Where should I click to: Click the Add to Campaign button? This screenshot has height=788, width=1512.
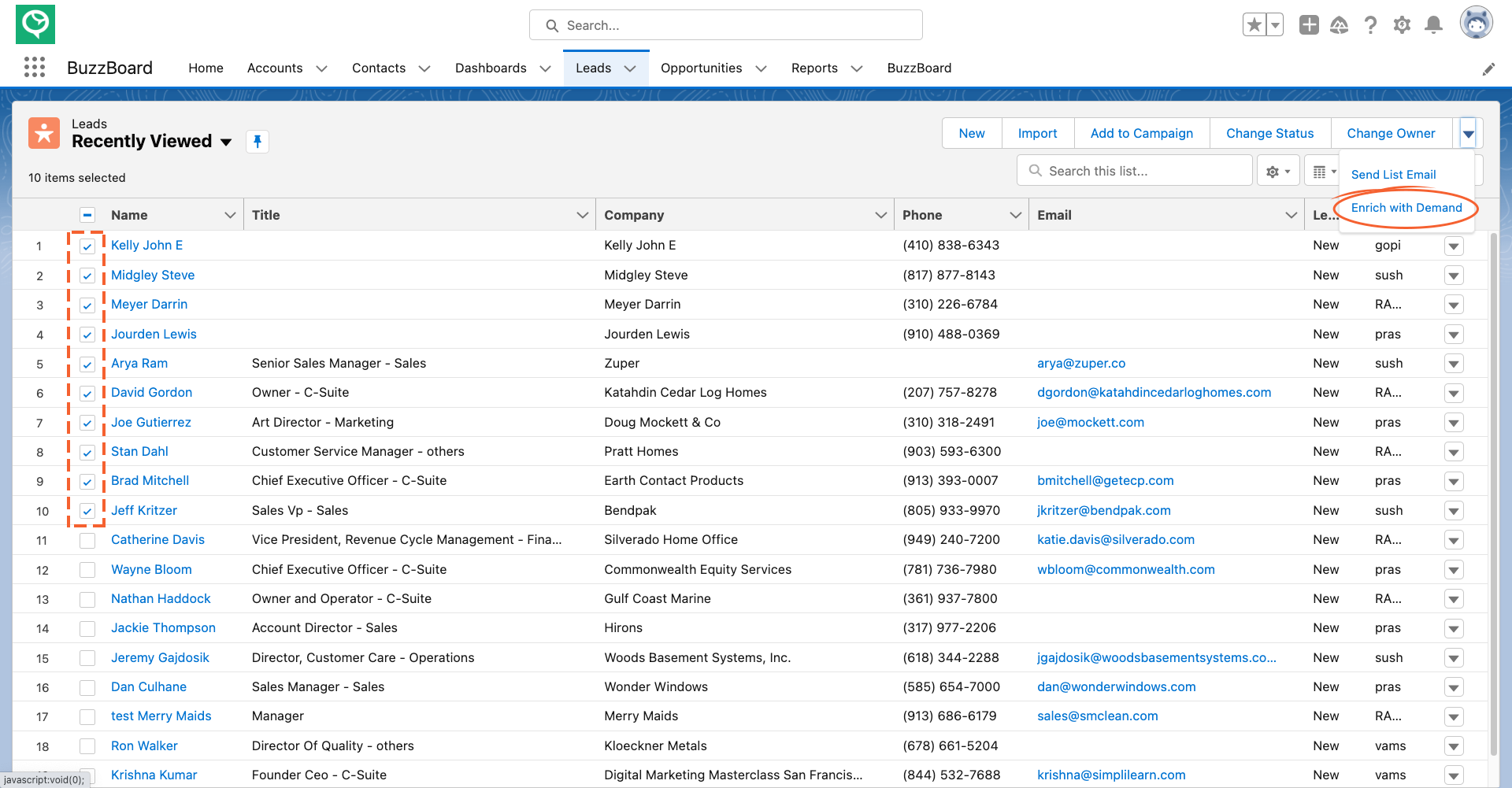tap(1142, 134)
